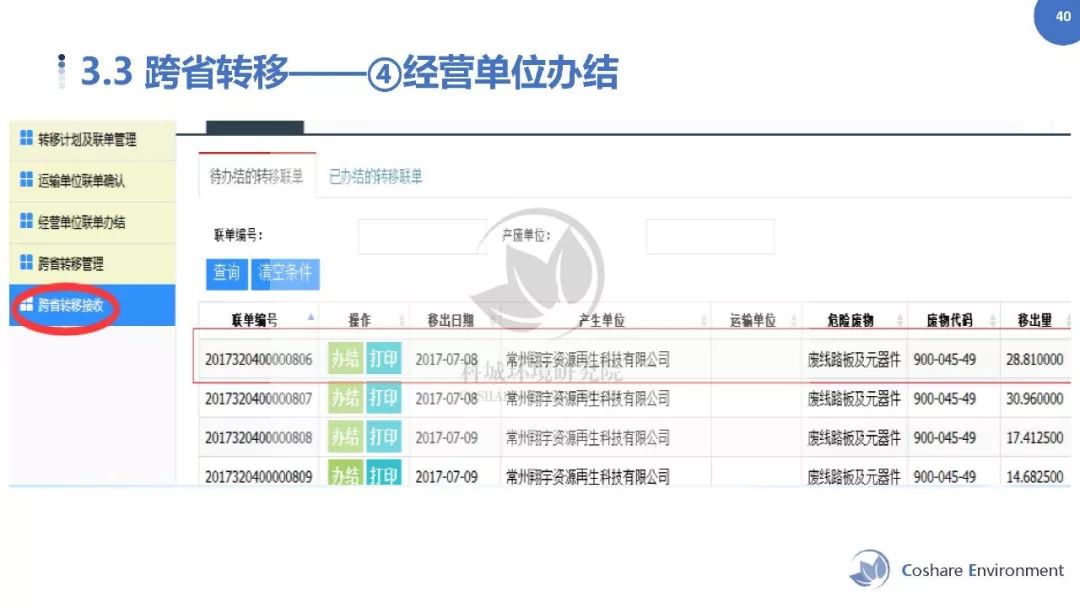
Task: Focus the 联单编号 input field
Action: pos(421,237)
